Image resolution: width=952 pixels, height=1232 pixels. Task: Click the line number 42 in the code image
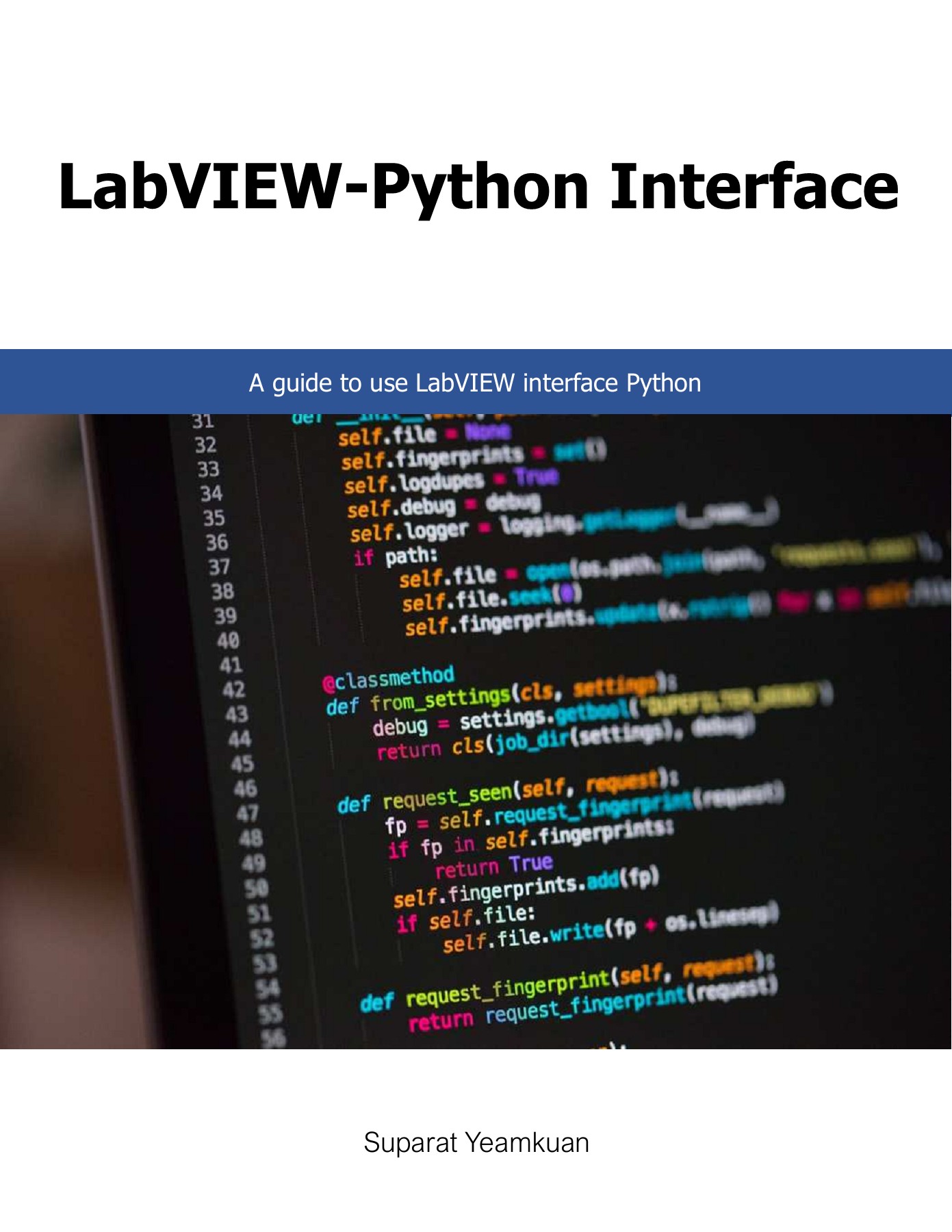[x=233, y=690]
